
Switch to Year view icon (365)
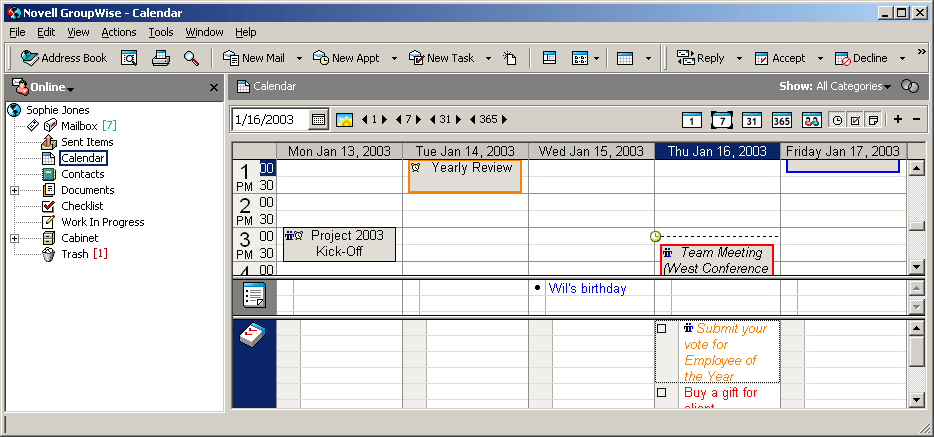[782, 120]
